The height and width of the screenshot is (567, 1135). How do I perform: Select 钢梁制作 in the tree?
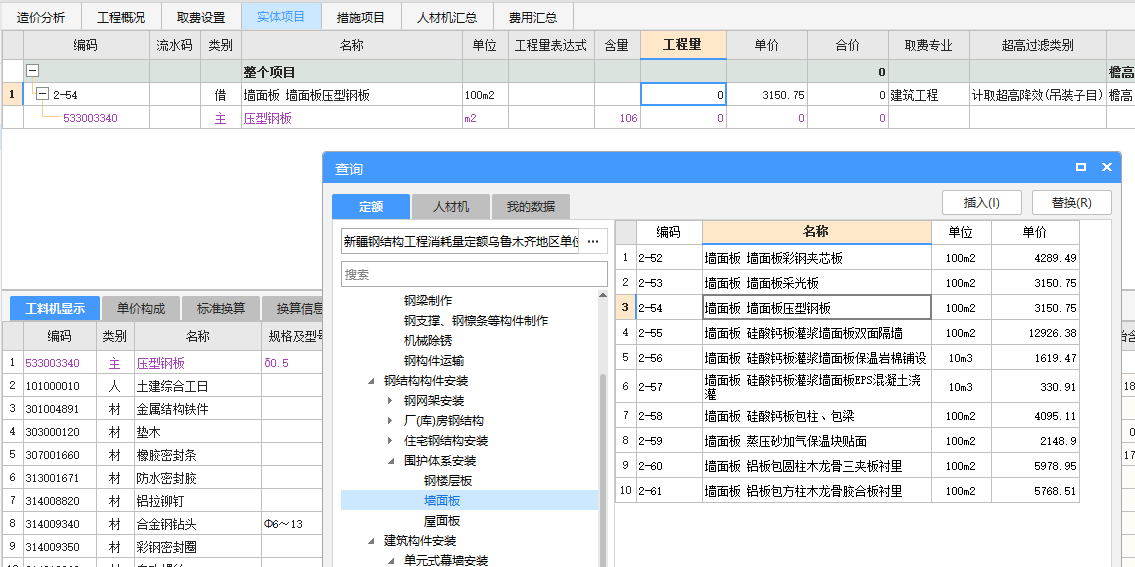tap(428, 300)
